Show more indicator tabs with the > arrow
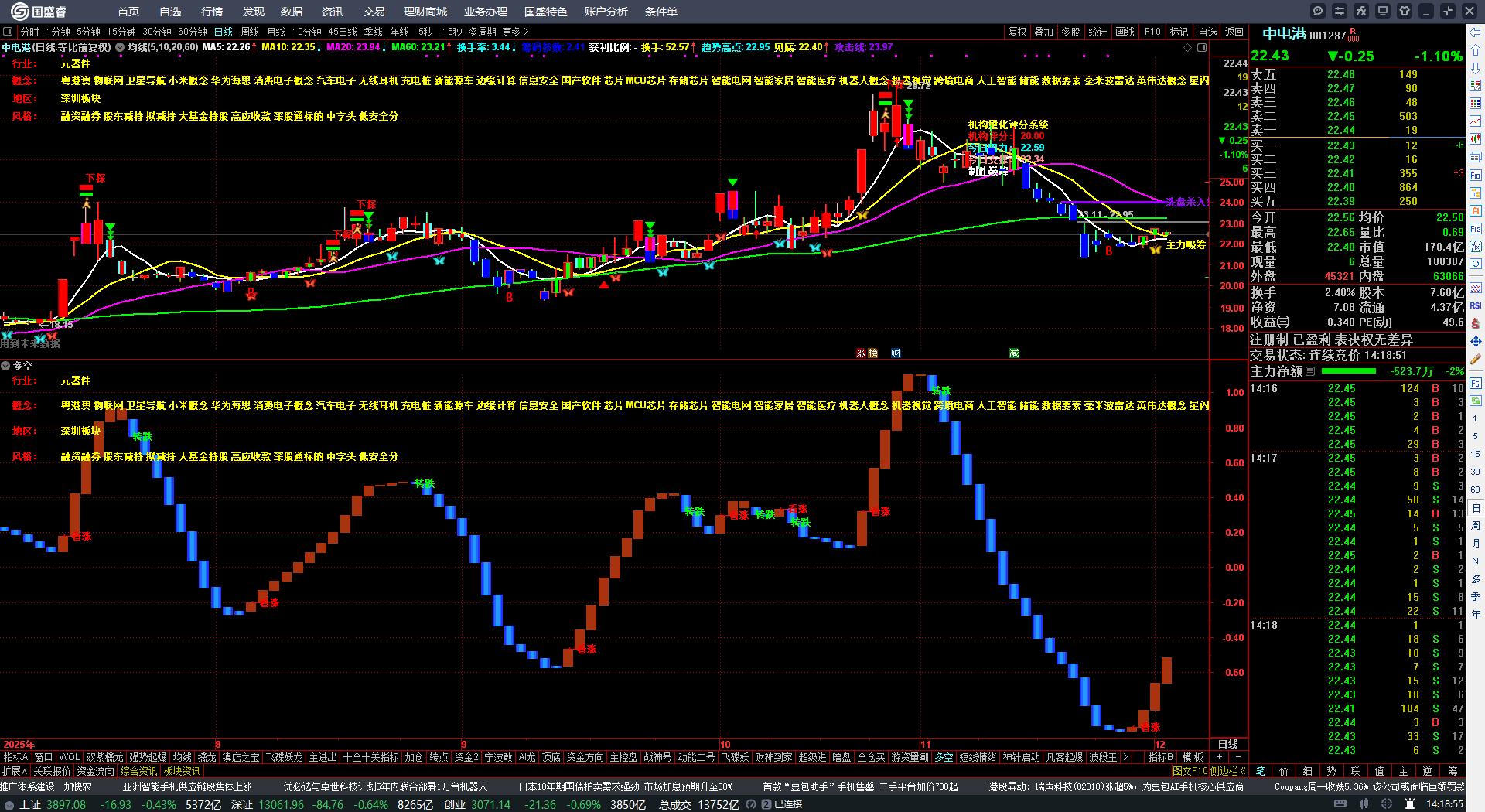 (1125, 757)
